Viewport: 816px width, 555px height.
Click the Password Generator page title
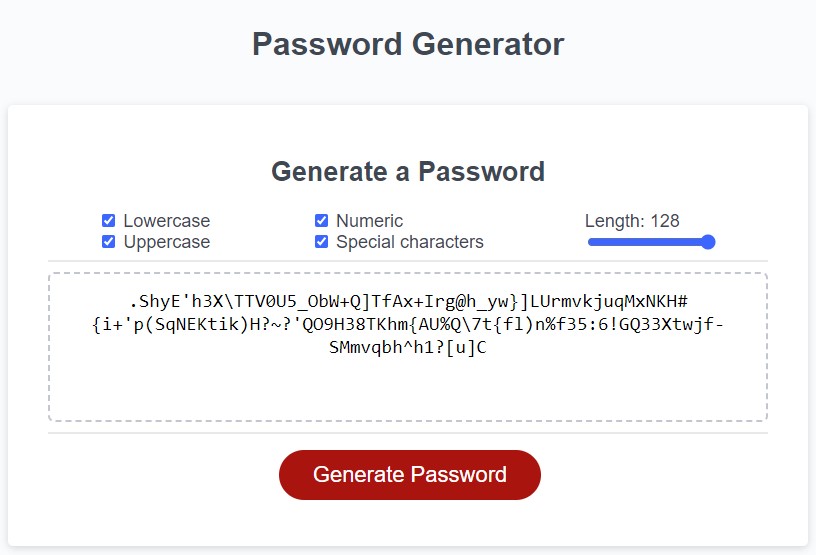pos(408,44)
